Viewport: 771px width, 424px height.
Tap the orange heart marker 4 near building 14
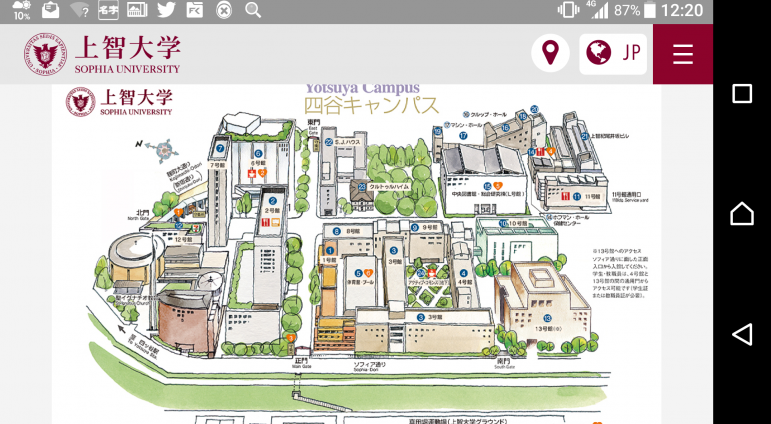(x=551, y=152)
